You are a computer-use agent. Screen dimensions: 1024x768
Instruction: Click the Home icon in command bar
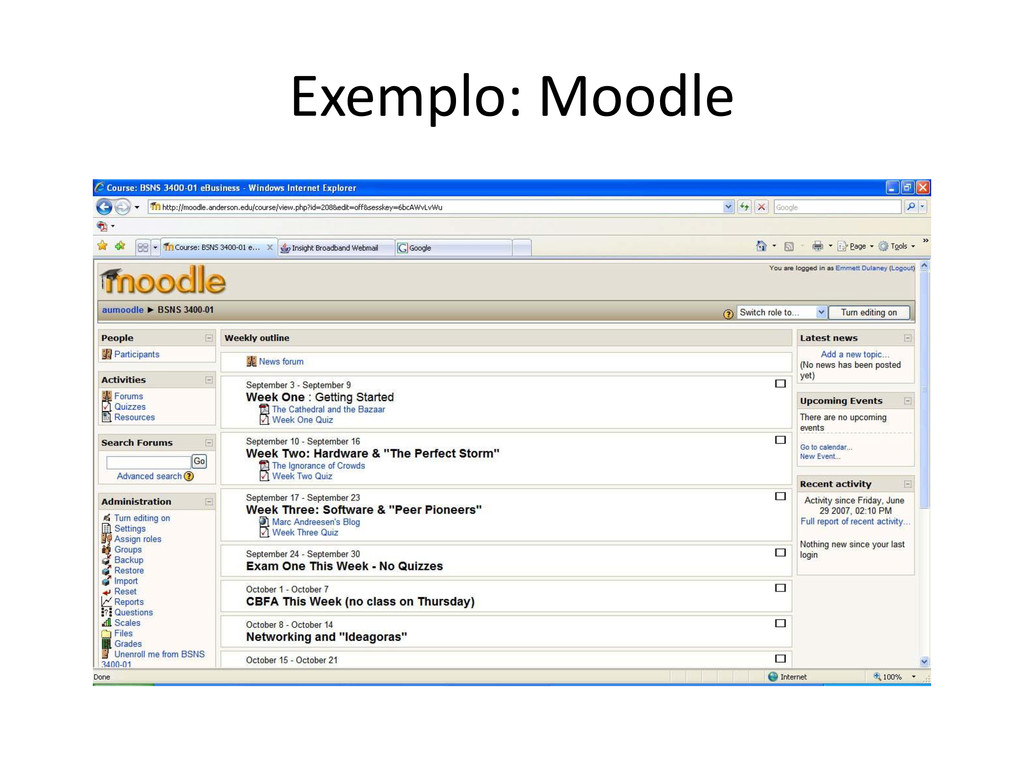point(761,246)
